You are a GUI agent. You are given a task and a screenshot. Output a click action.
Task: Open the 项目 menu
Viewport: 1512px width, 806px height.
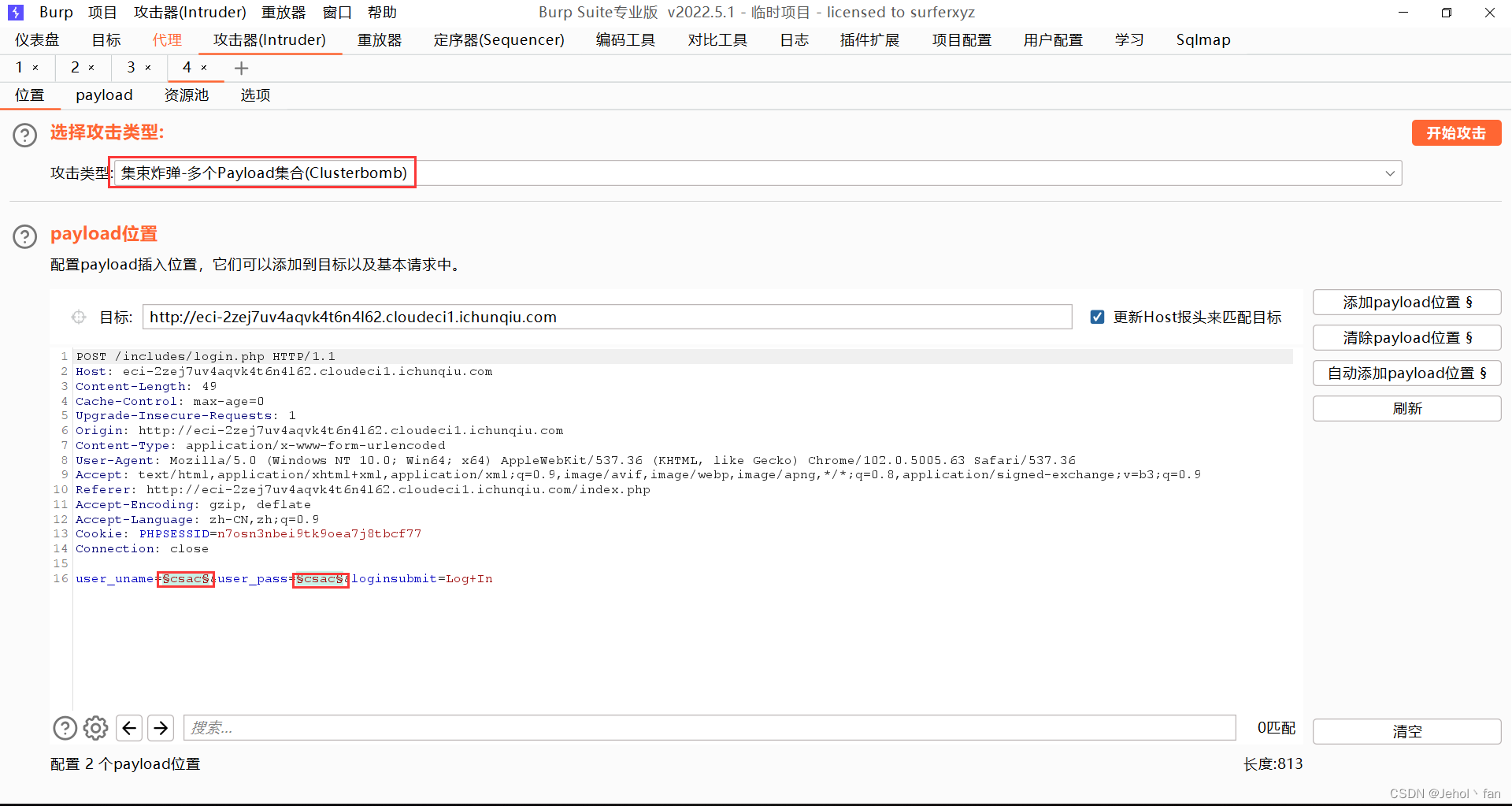[x=102, y=13]
